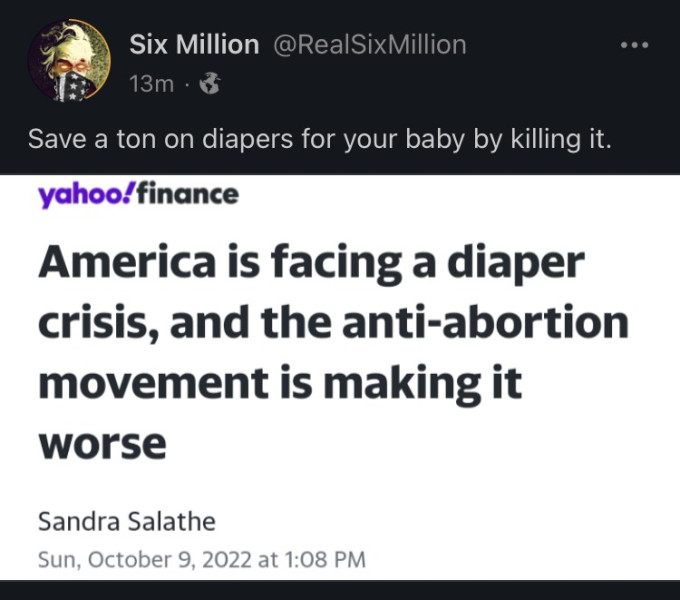Open the "Six Million" display name
The height and width of the screenshot is (600, 680).
194,45
